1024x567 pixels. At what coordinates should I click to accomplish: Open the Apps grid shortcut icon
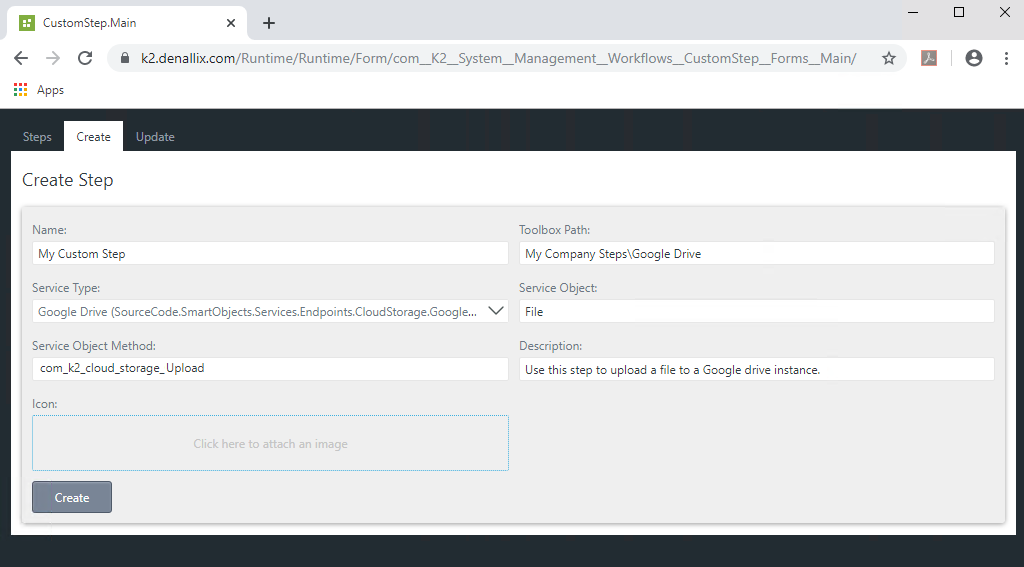tap(21, 89)
